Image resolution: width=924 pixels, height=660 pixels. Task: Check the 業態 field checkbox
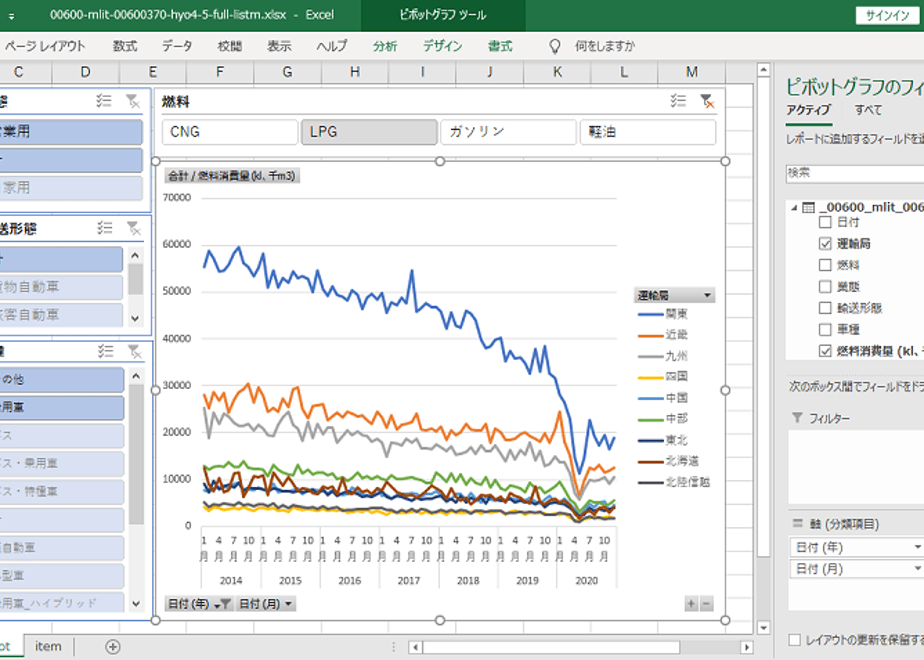click(x=825, y=286)
